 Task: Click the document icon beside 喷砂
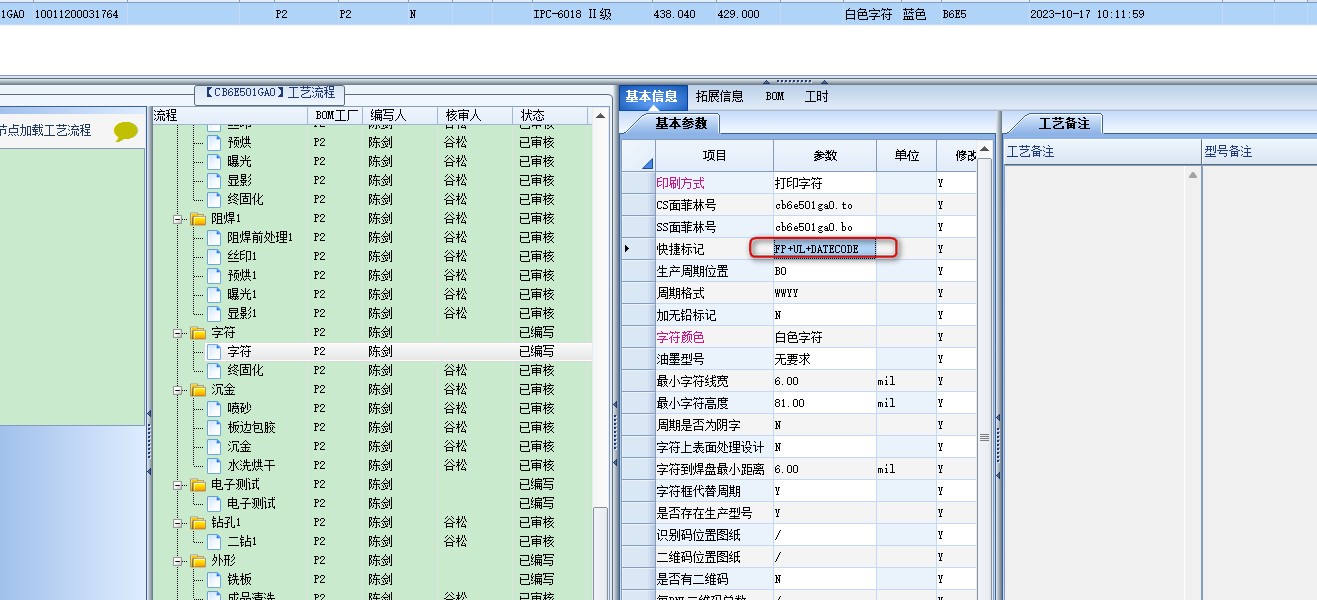pyautogui.click(x=213, y=408)
